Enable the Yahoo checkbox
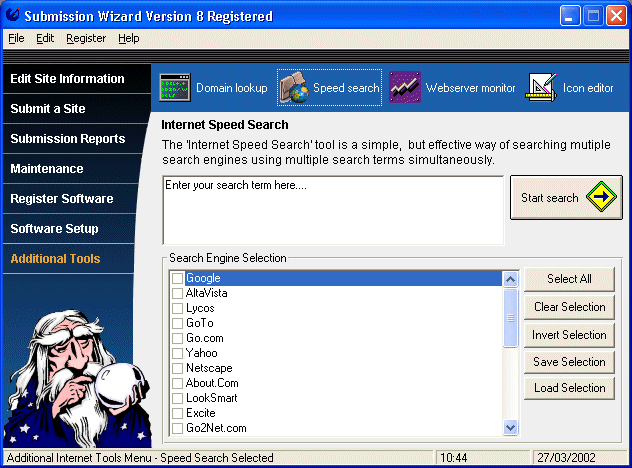 177,354
